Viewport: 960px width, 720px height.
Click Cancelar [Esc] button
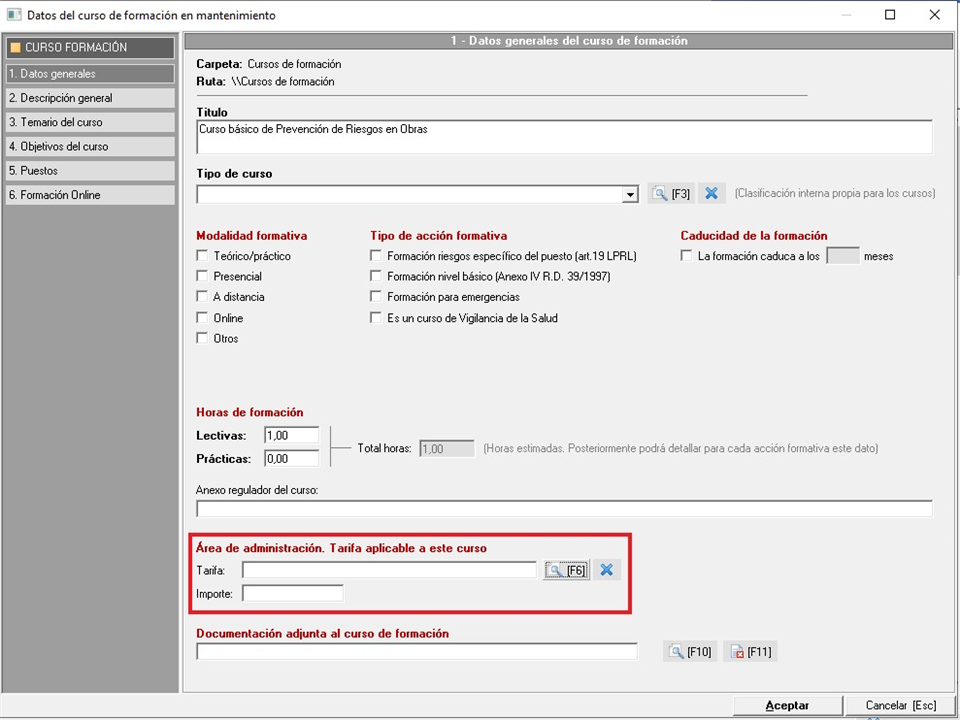900,705
